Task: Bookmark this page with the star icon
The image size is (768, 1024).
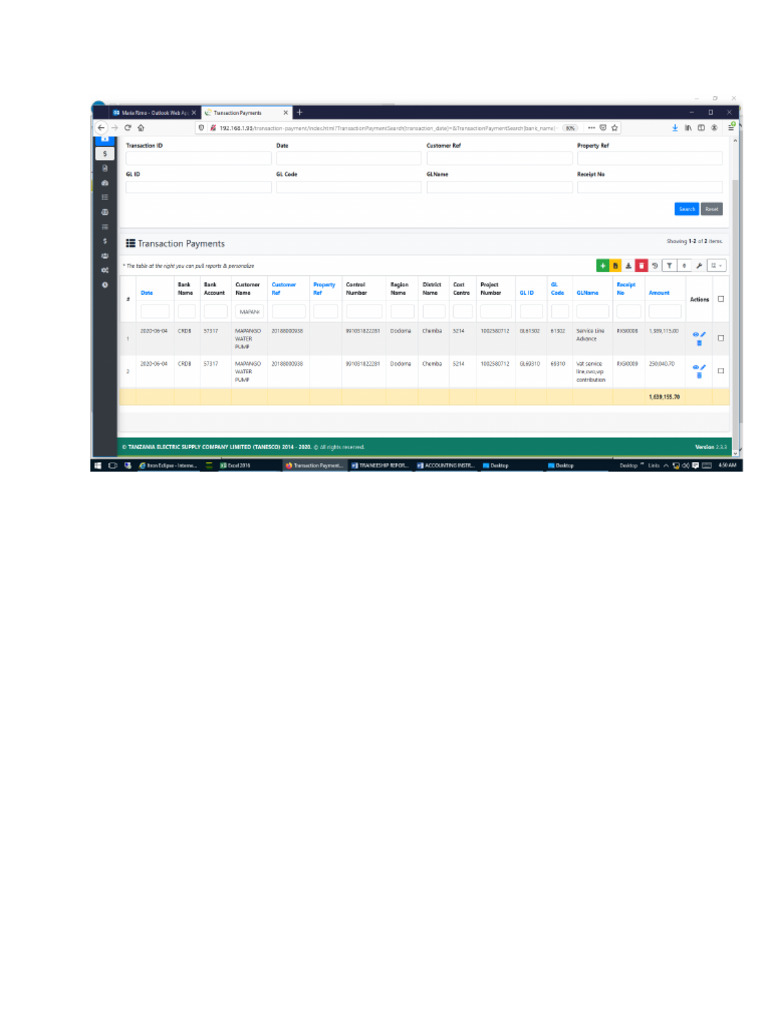Action: [615, 128]
